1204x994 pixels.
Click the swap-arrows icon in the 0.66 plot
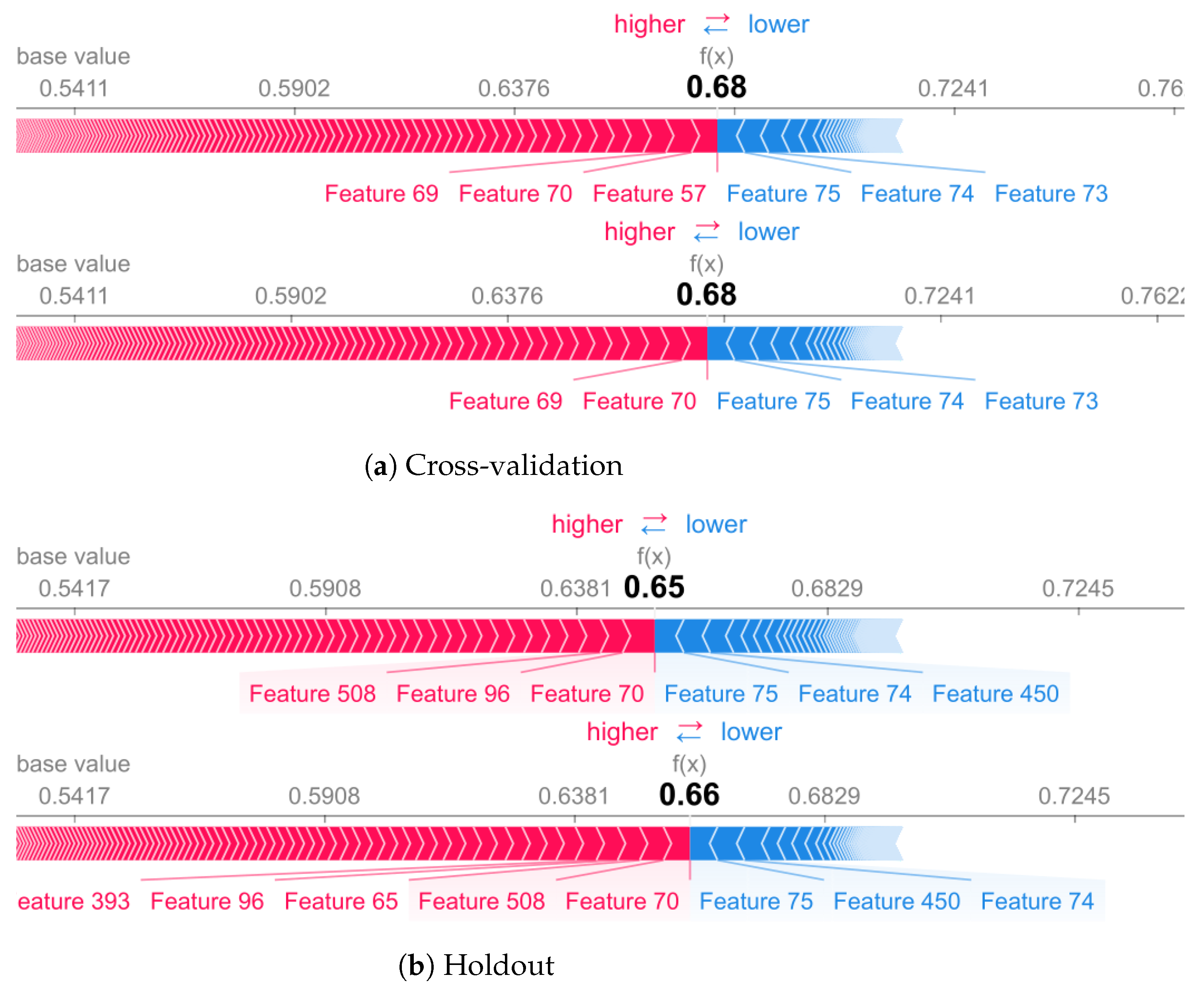tap(689, 732)
